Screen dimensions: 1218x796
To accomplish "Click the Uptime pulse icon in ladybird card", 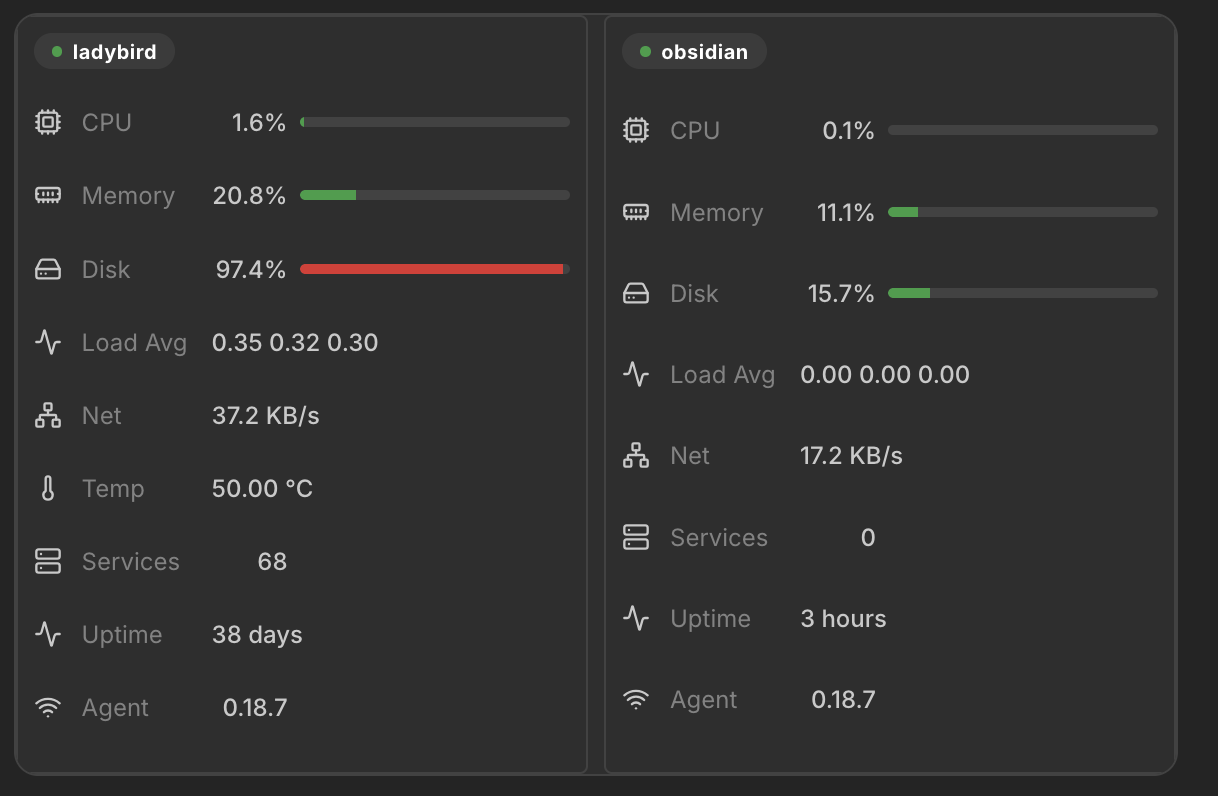I will [x=48, y=634].
